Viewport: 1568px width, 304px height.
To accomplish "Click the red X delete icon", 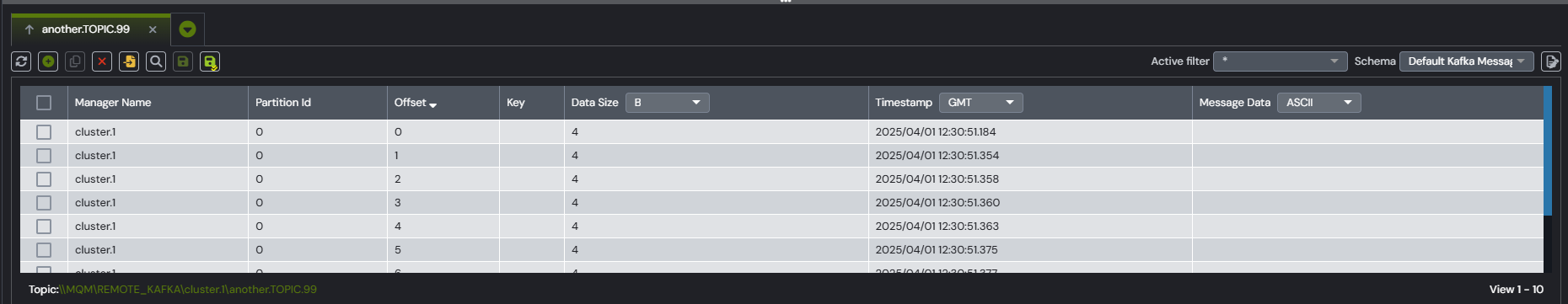I will point(102,61).
